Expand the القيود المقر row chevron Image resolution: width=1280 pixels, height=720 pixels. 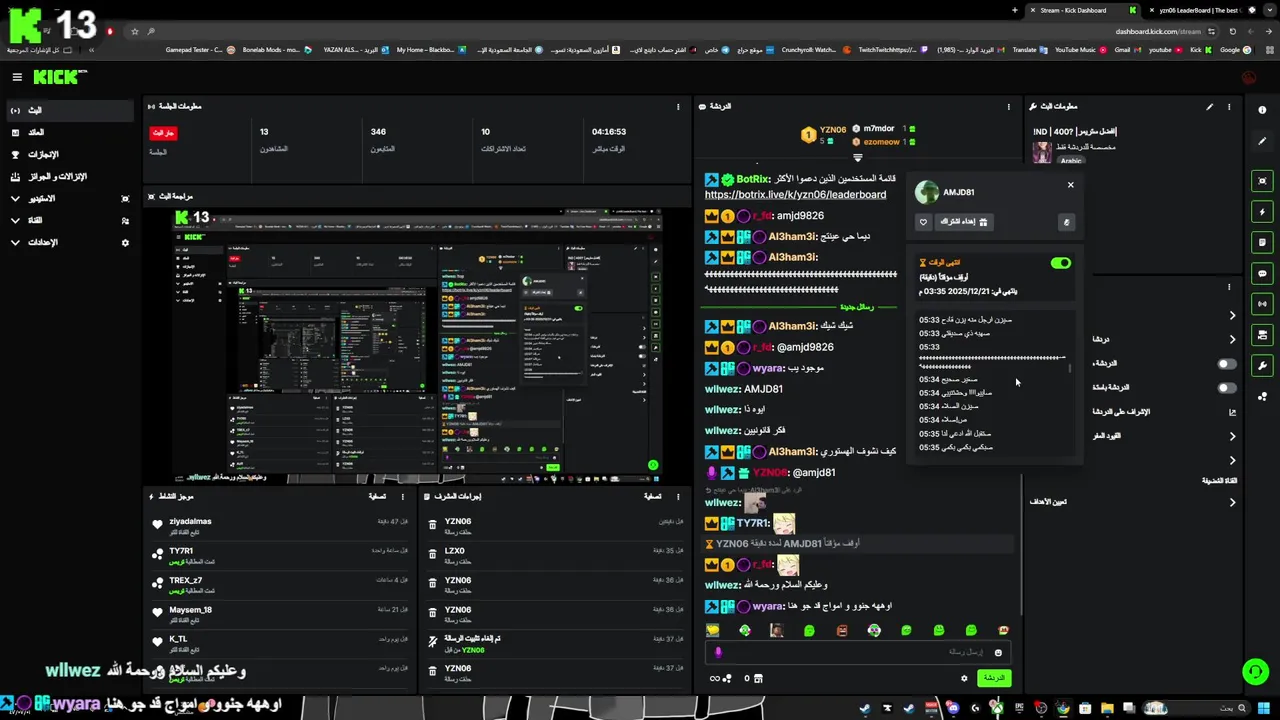click(x=1232, y=436)
